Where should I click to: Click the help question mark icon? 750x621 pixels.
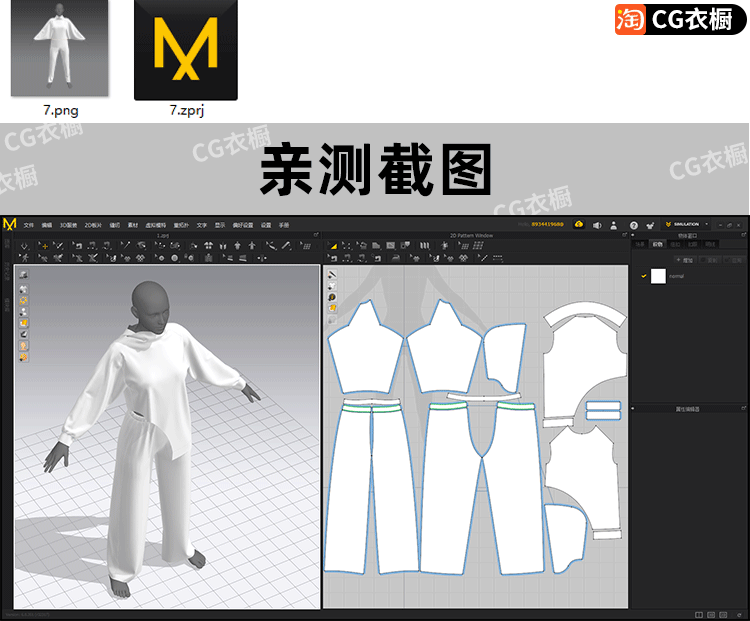pos(633,224)
